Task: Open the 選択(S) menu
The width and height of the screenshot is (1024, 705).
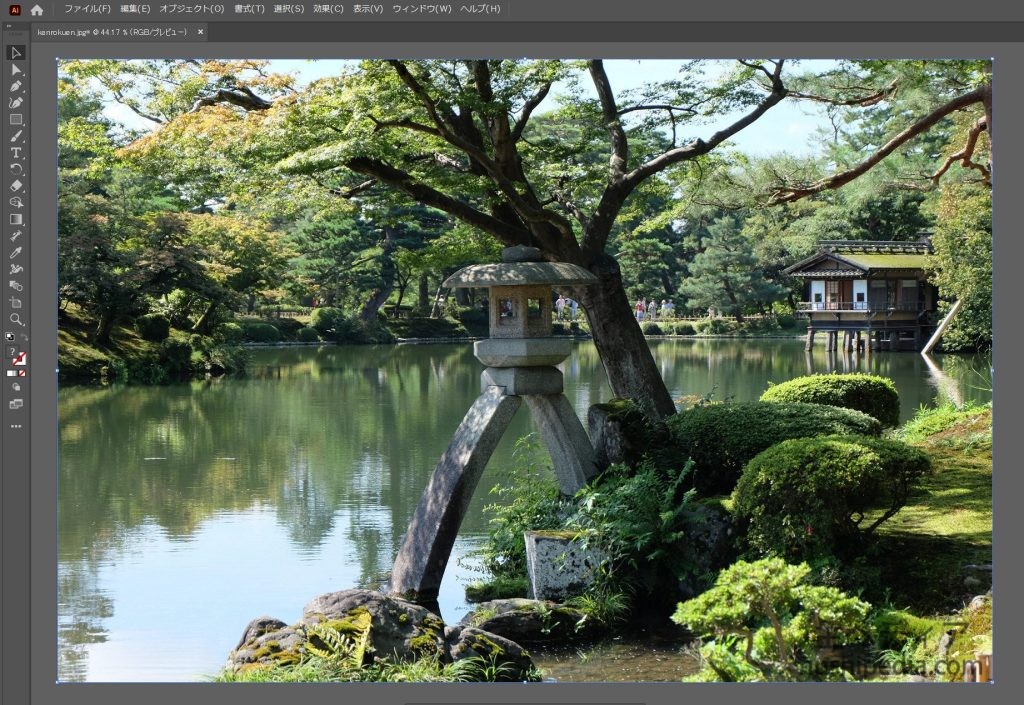Action: (289, 9)
